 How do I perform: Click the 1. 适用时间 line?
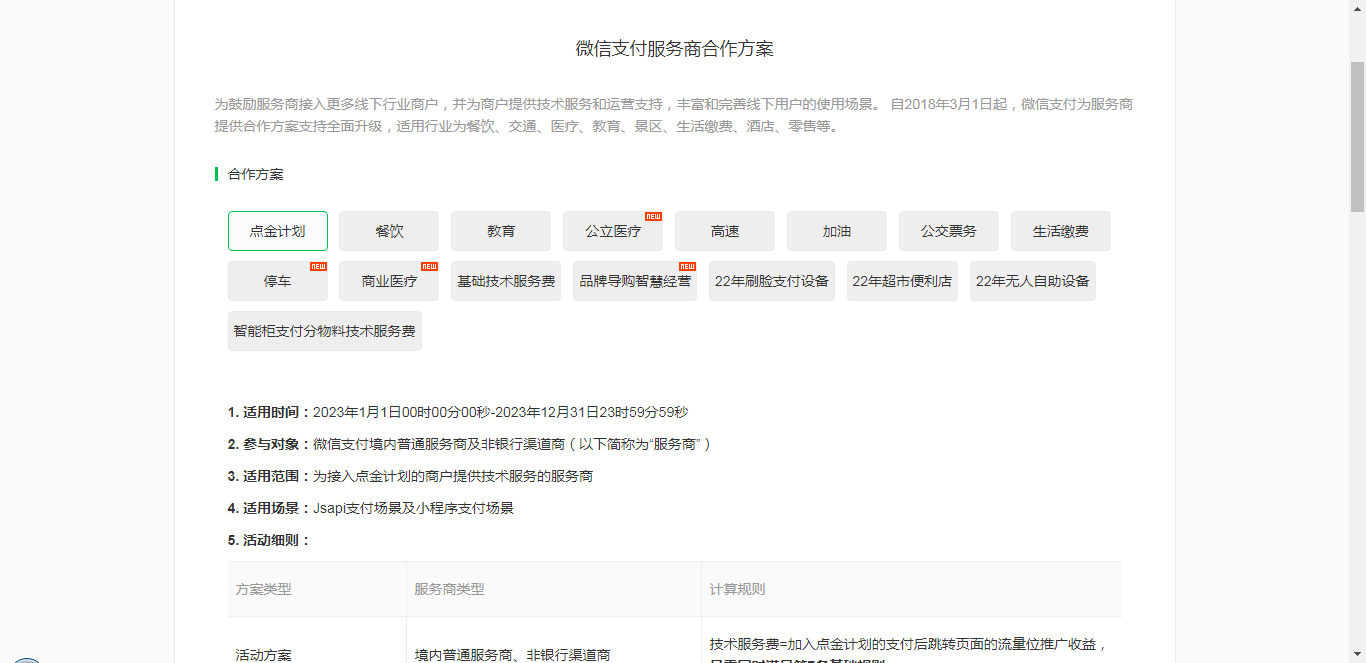[x=458, y=412]
